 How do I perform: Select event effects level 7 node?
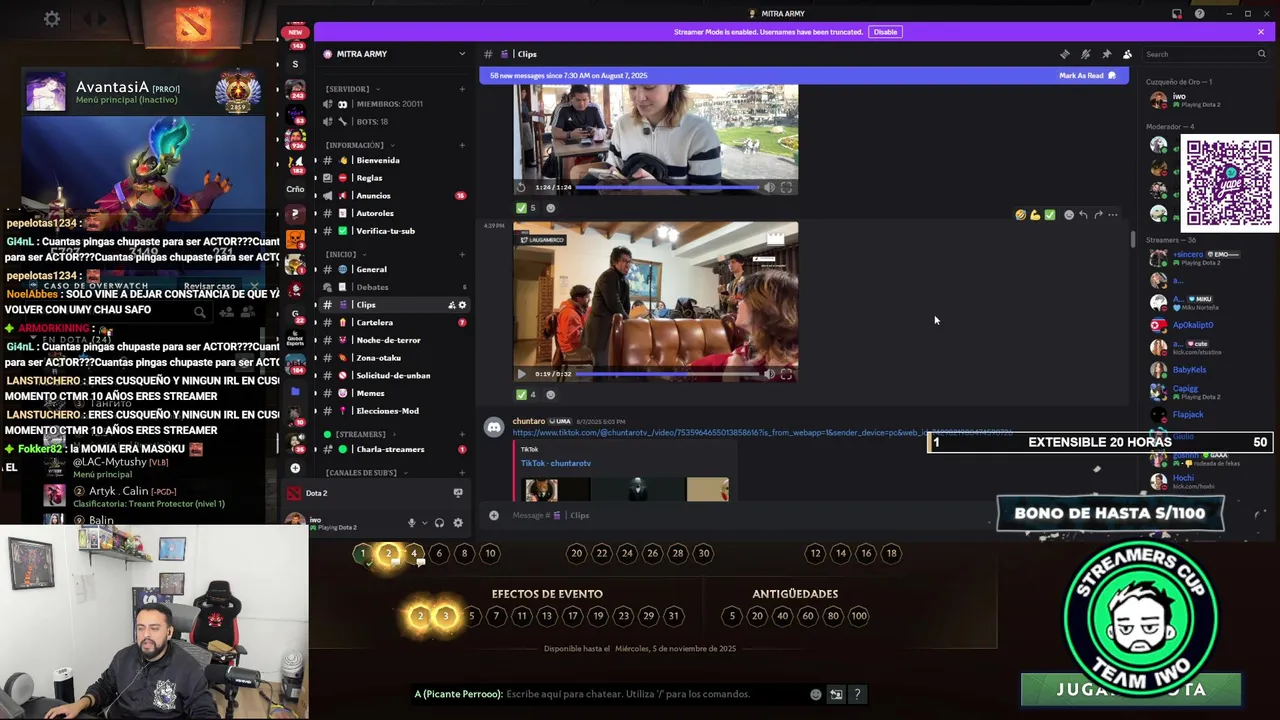(x=496, y=616)
